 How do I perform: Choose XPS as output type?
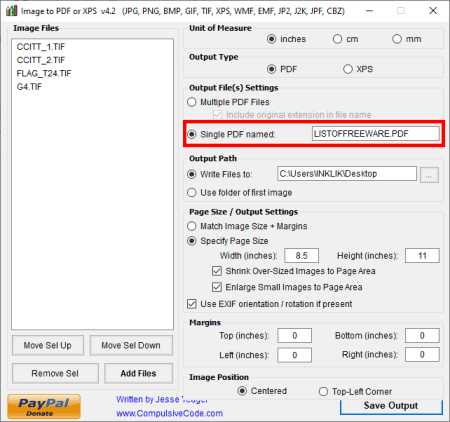[x=348, y=69]
